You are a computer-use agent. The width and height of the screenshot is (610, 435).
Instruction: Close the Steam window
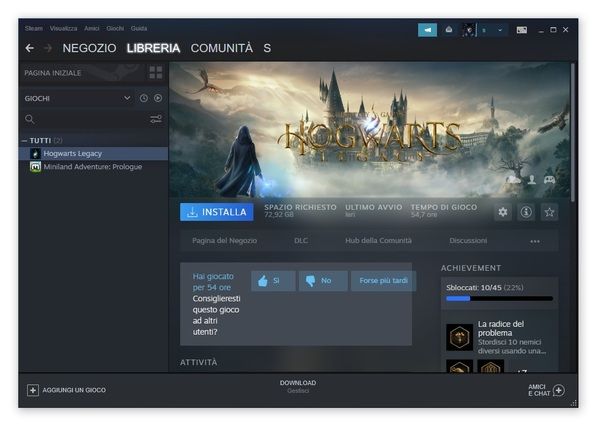point(566,30)
